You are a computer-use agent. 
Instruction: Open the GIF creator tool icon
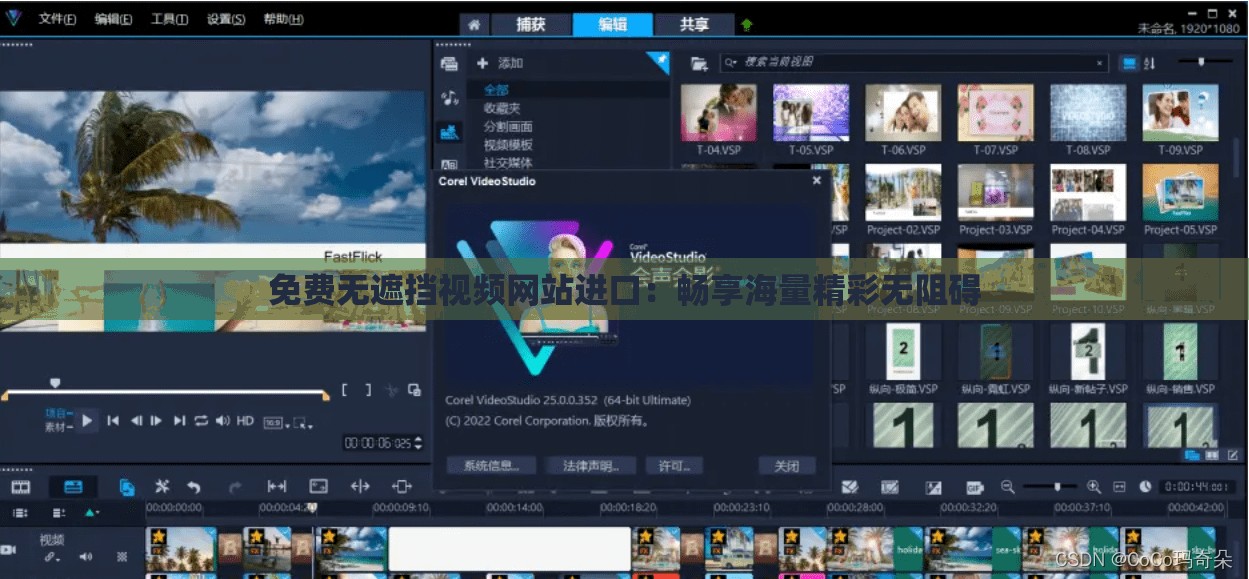point(974,488)
